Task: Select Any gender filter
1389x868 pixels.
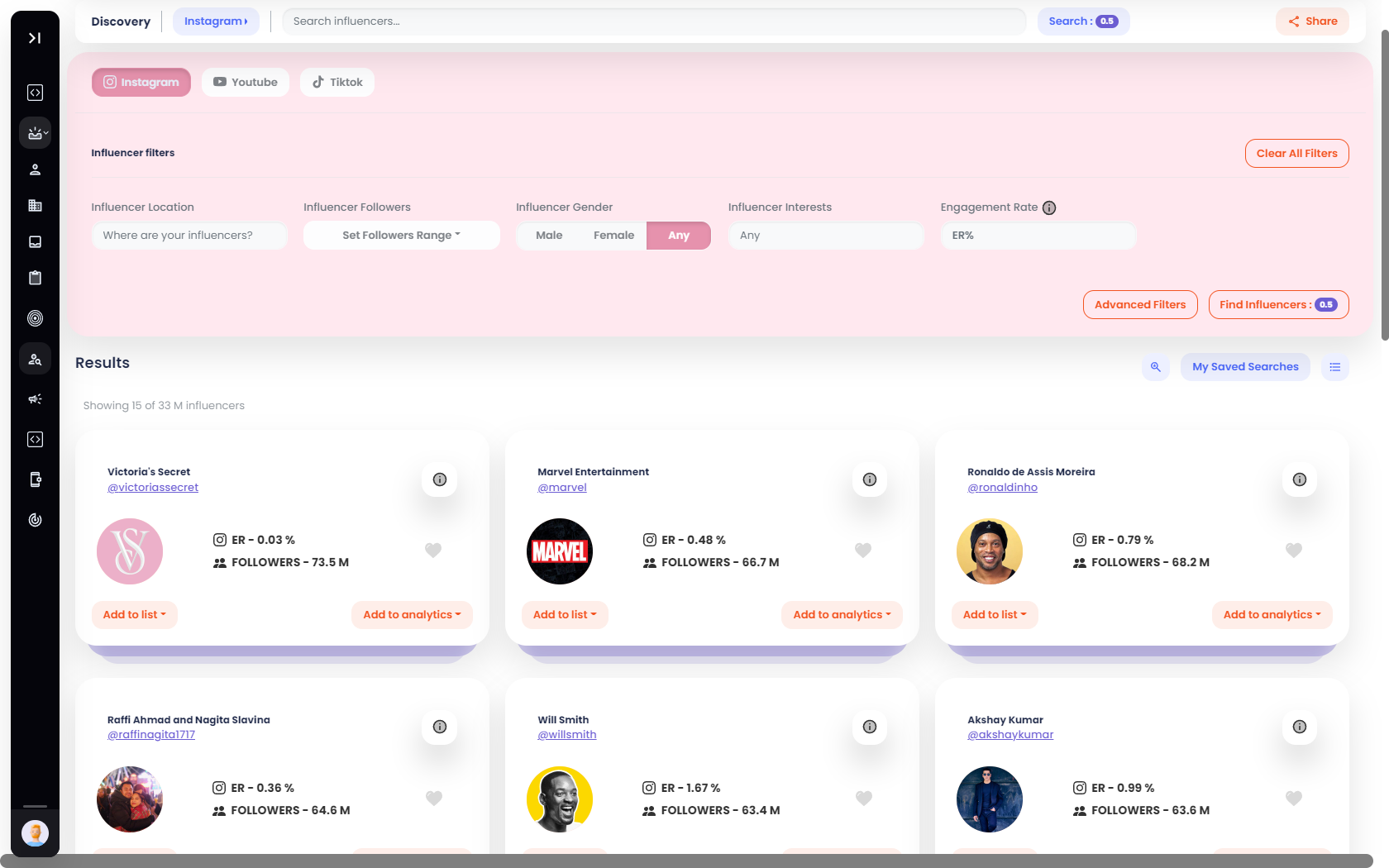Action: pyautogui.click(x=679, y=236)
